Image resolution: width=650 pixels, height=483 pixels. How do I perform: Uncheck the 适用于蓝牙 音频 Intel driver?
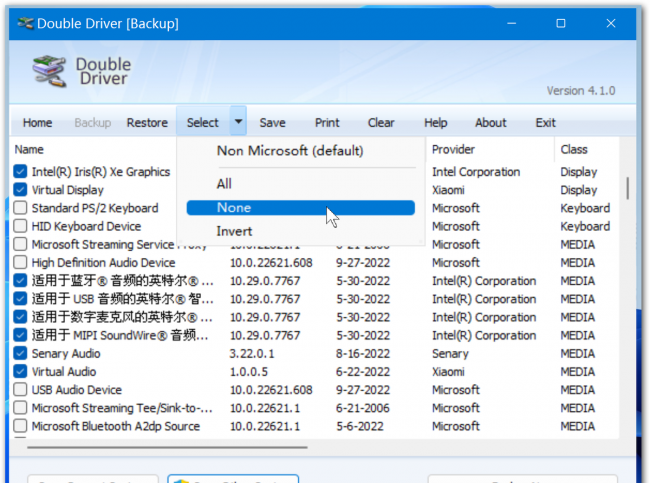click(20, 281)
